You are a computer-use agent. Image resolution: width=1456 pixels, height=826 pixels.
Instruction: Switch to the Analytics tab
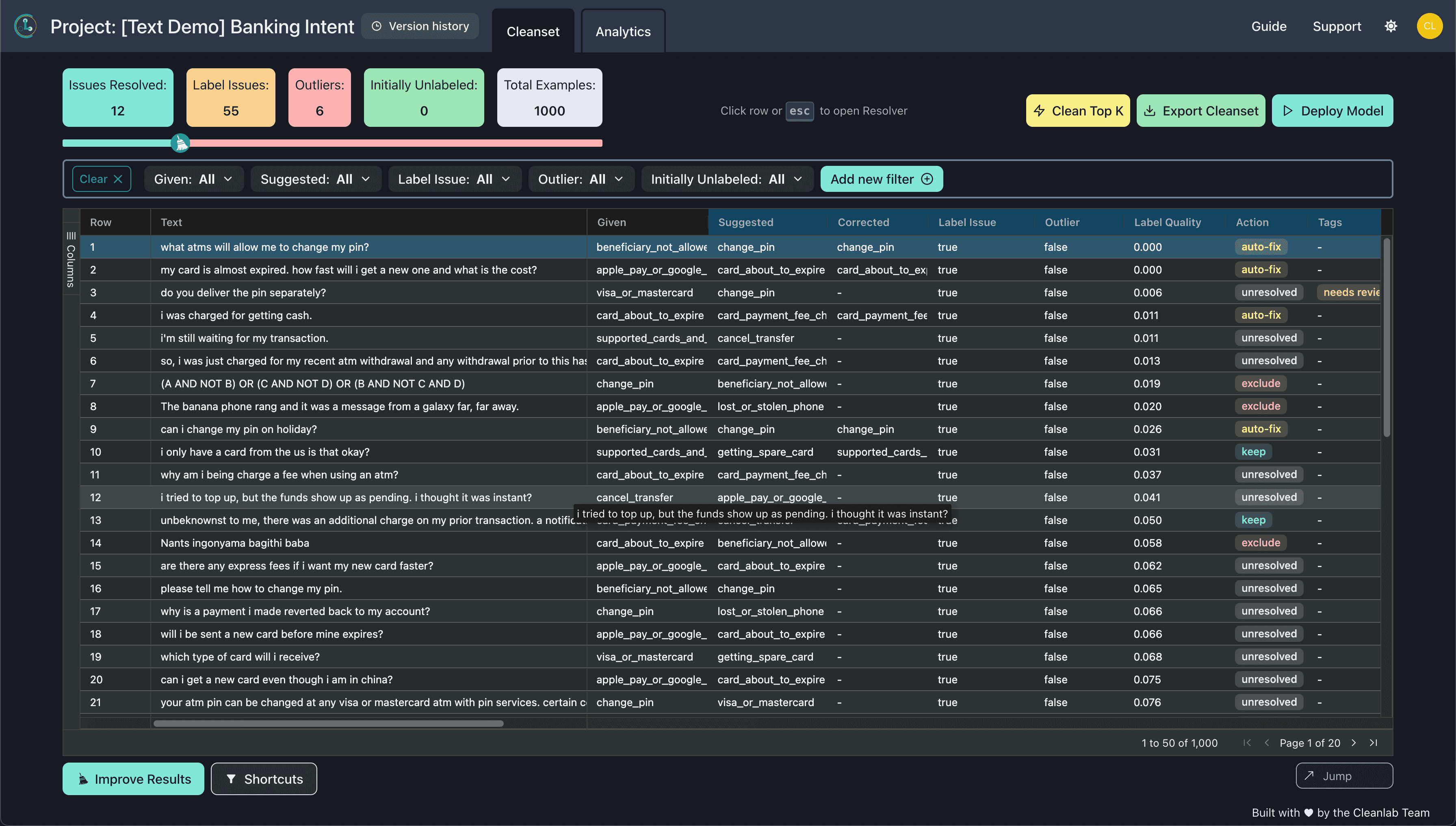tap(622, 32)
